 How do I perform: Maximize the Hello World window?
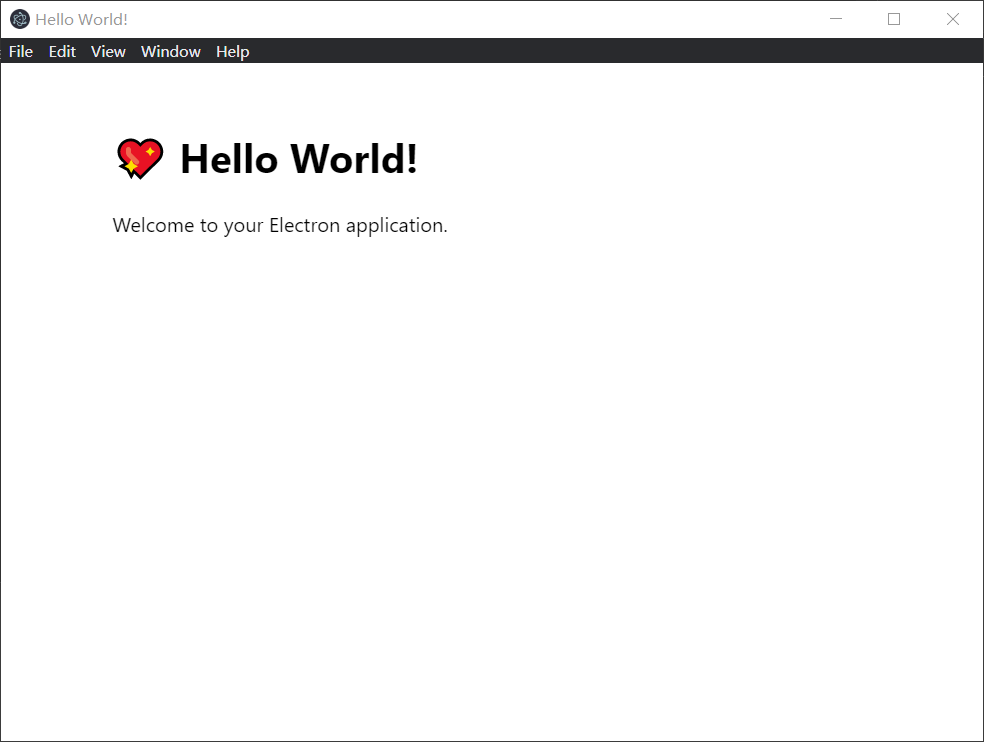tap(894, 19)
